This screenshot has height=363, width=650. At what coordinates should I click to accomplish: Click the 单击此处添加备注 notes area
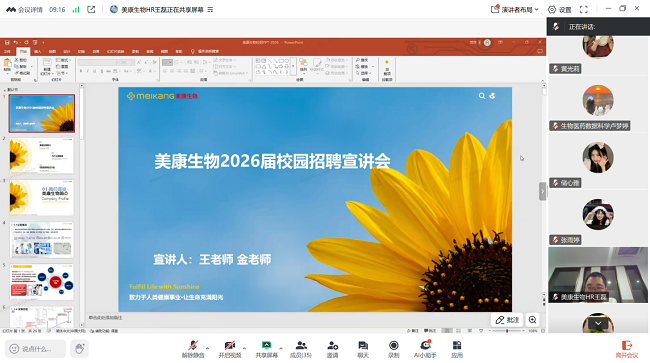point(105,317)
